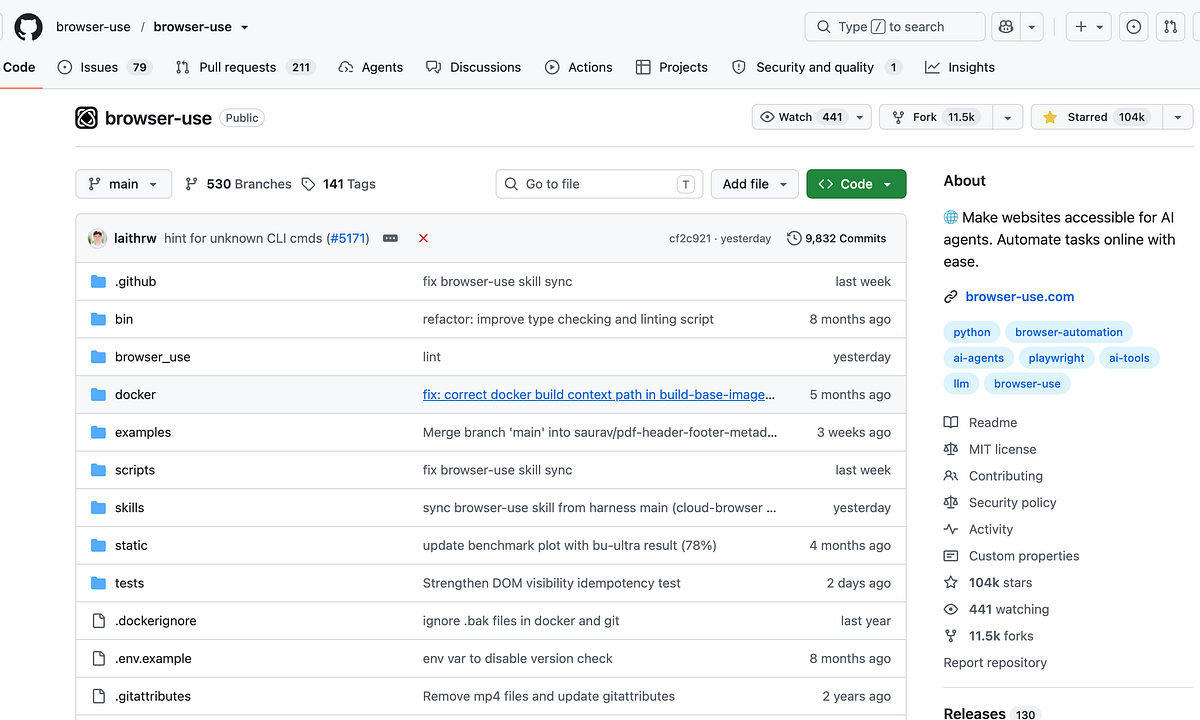Switch to the Pull requests tab

[245, 67]
